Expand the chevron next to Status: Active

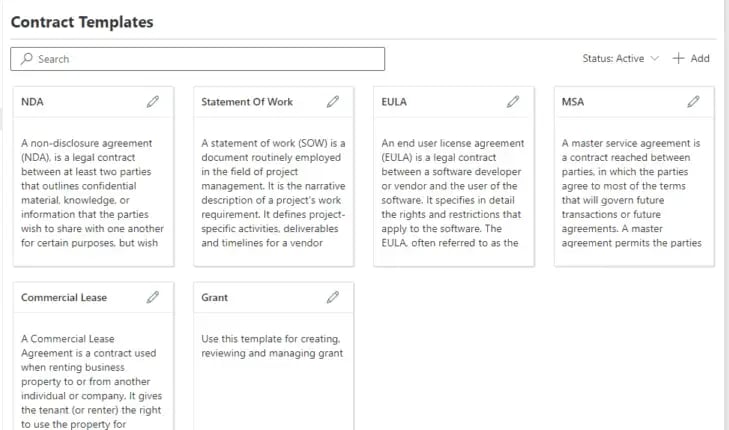coord(655,59)
